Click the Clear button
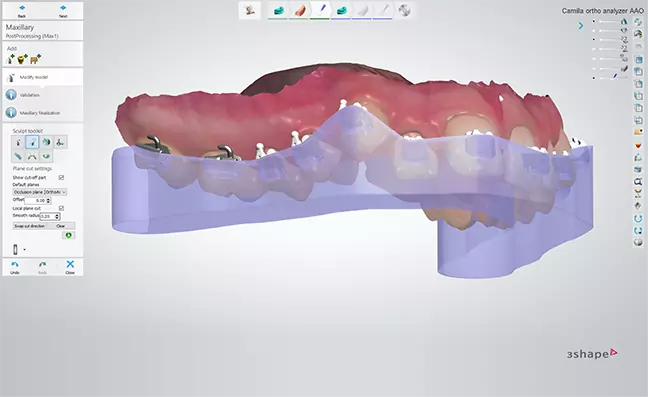 (x=61, y=226)
